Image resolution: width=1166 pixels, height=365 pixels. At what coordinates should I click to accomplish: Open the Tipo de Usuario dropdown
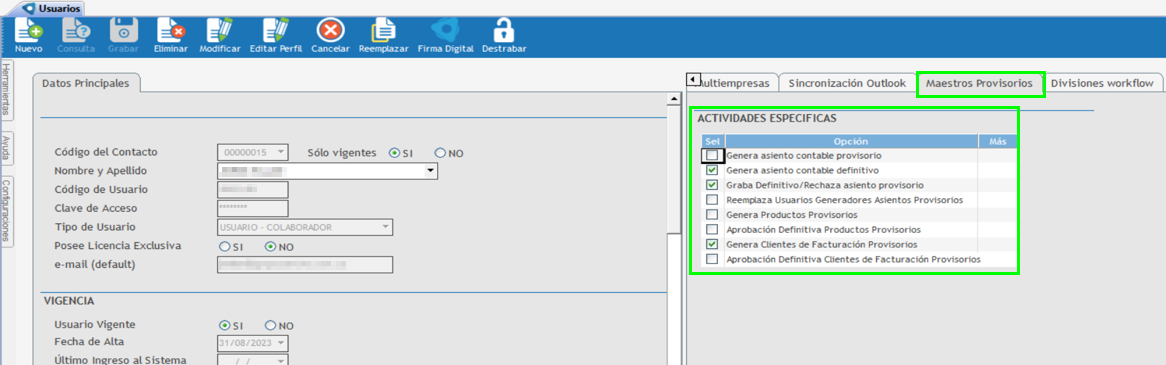coord(385,227)
